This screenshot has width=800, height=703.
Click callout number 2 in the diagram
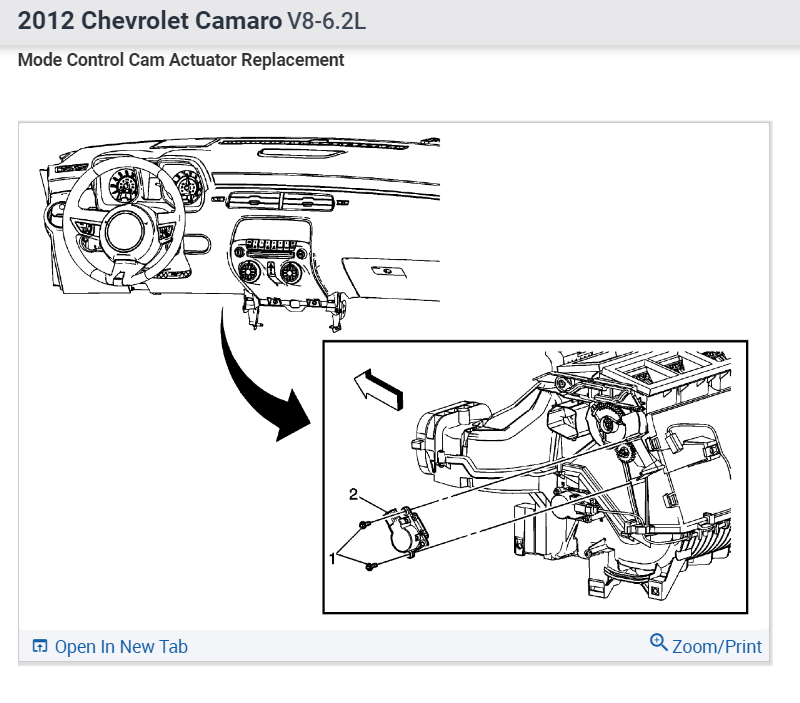(354, 494)
